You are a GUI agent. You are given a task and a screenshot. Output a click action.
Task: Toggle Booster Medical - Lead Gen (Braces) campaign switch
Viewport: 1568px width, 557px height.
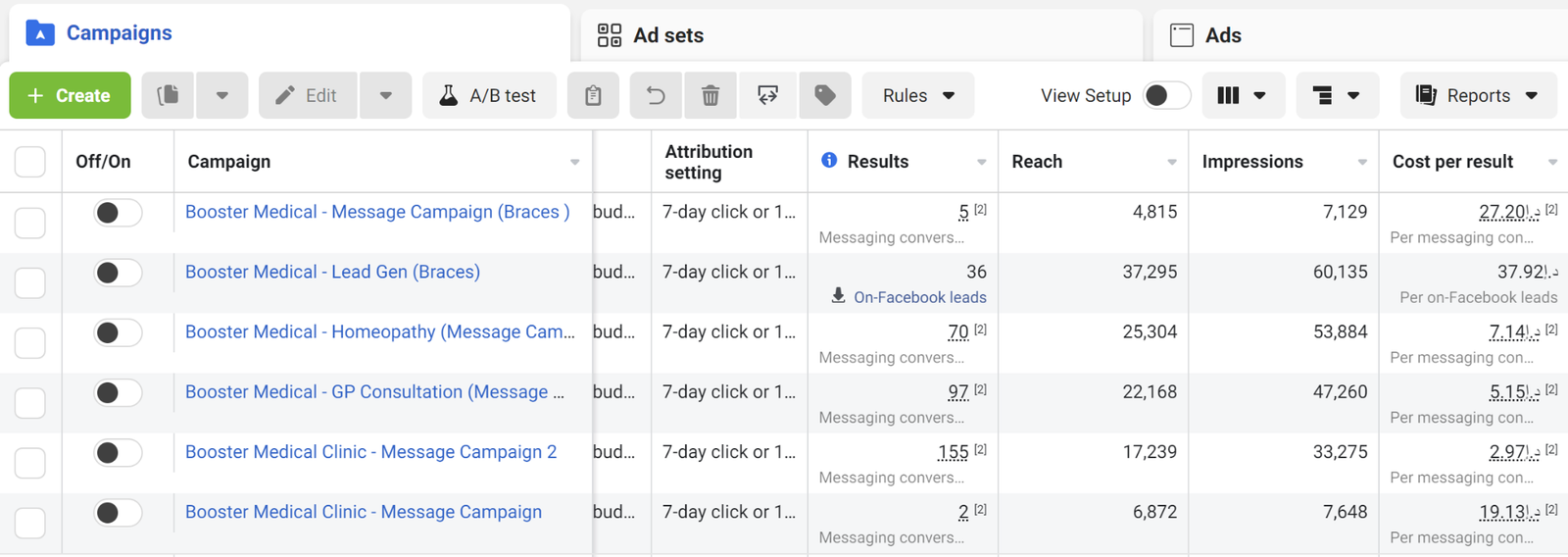pyautogui.click(x=118, y=273)
